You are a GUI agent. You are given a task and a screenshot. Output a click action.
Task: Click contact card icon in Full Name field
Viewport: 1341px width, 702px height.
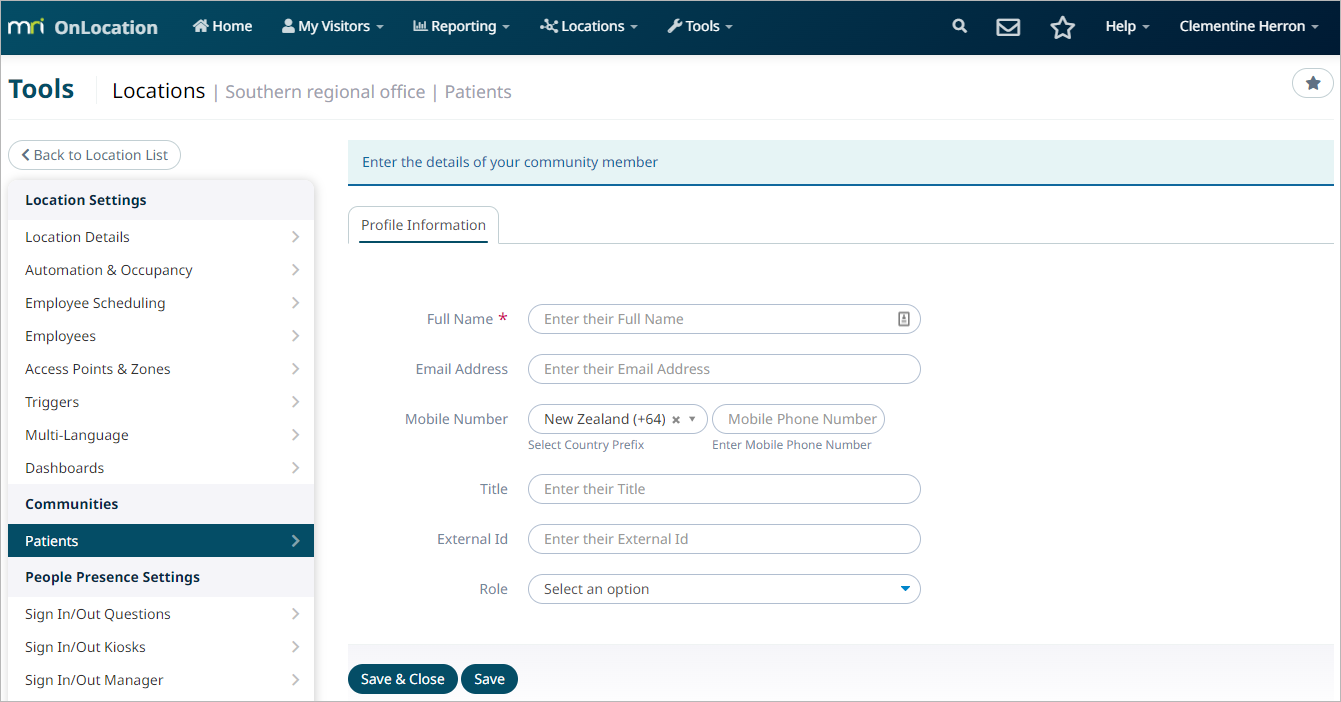coord(903,319)
